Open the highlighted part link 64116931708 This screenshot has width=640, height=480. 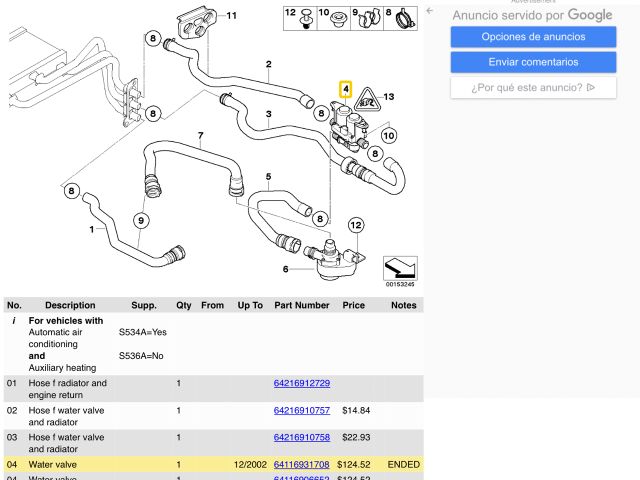[x=301, y=464]
